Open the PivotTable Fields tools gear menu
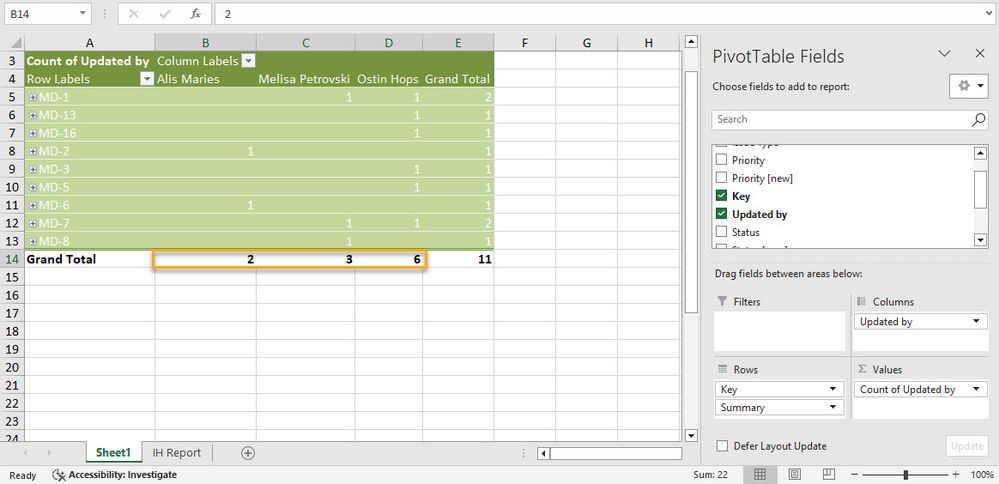 click(968, 85)
